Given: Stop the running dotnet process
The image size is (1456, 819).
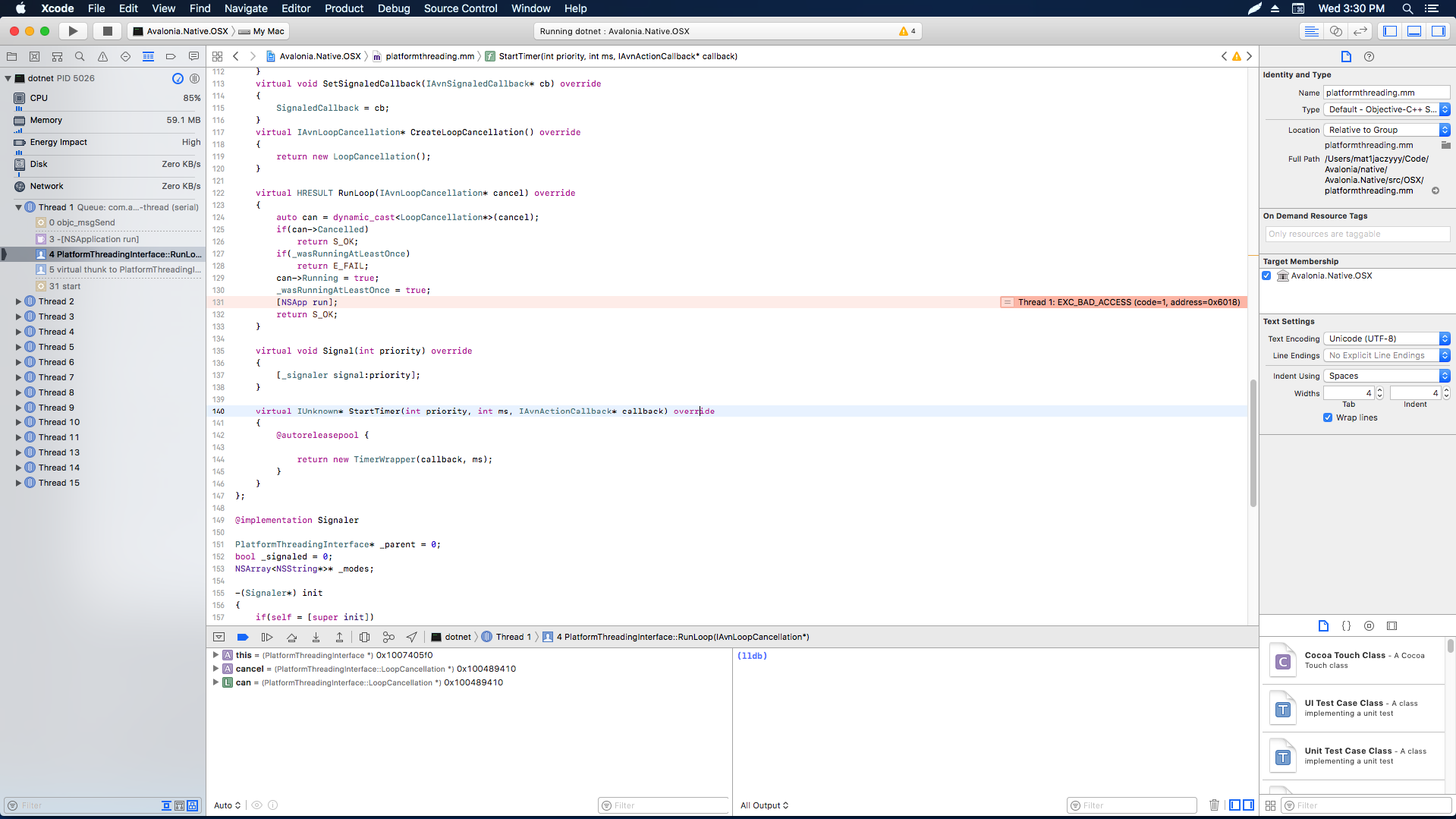Looking at the screenshot, I should click(x=107, y=31).
